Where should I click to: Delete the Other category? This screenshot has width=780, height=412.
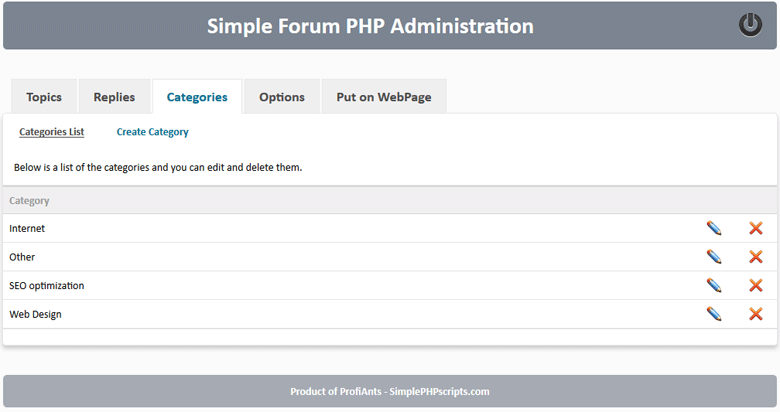click(x=756, y=257)
